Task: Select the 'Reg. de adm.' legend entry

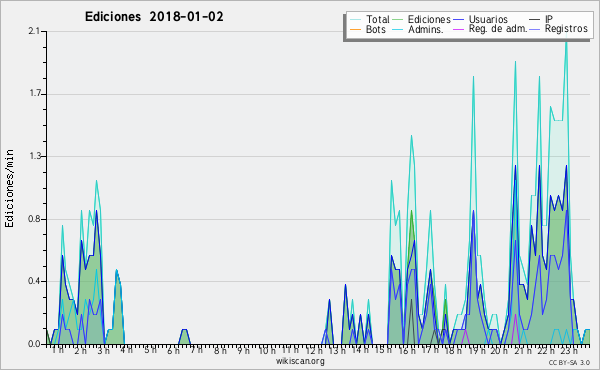Action: pos(498,29)
